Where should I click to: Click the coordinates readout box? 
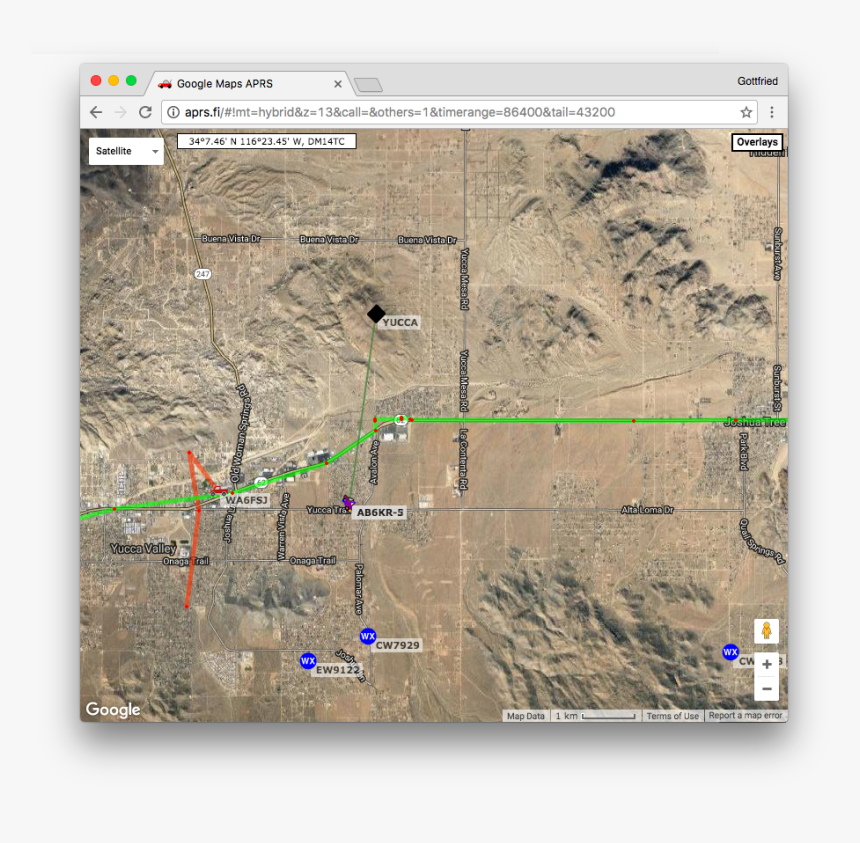tap(267, 142)
